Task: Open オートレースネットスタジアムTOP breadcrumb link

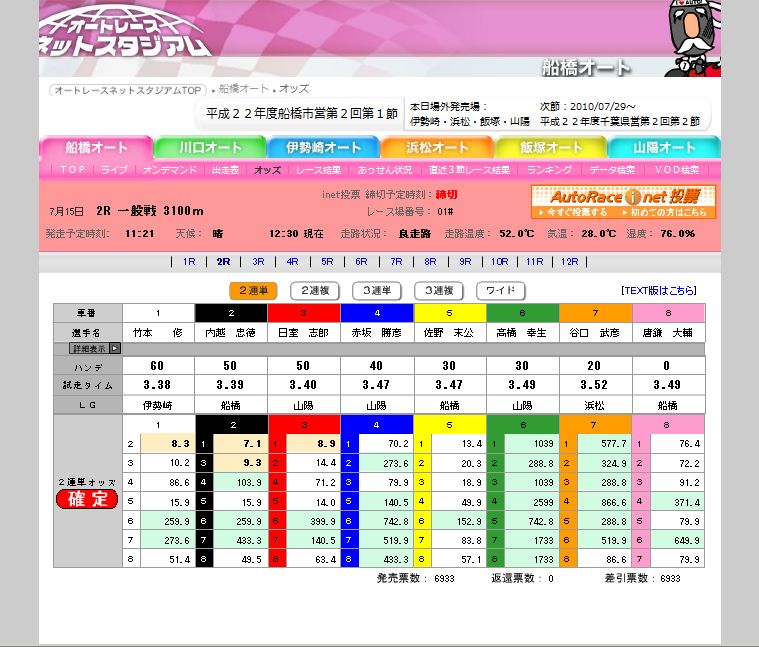Action: click(x=128, y=90)
